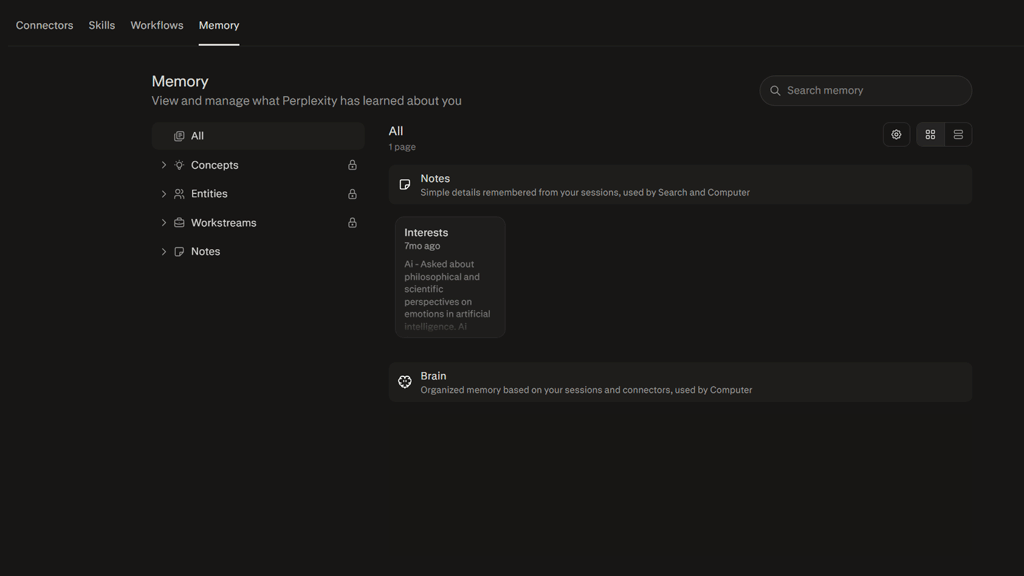The width and height of the screenshot is (1024, 576).
Task: Click the lightbulb Concepts icon
Action: coord(179,165)
